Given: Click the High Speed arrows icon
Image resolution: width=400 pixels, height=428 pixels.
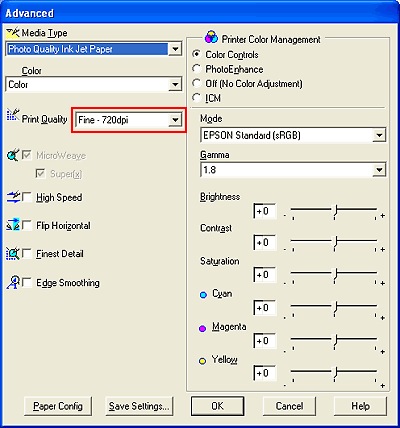Looking at the screenshot, I should [x=13, y=197].
